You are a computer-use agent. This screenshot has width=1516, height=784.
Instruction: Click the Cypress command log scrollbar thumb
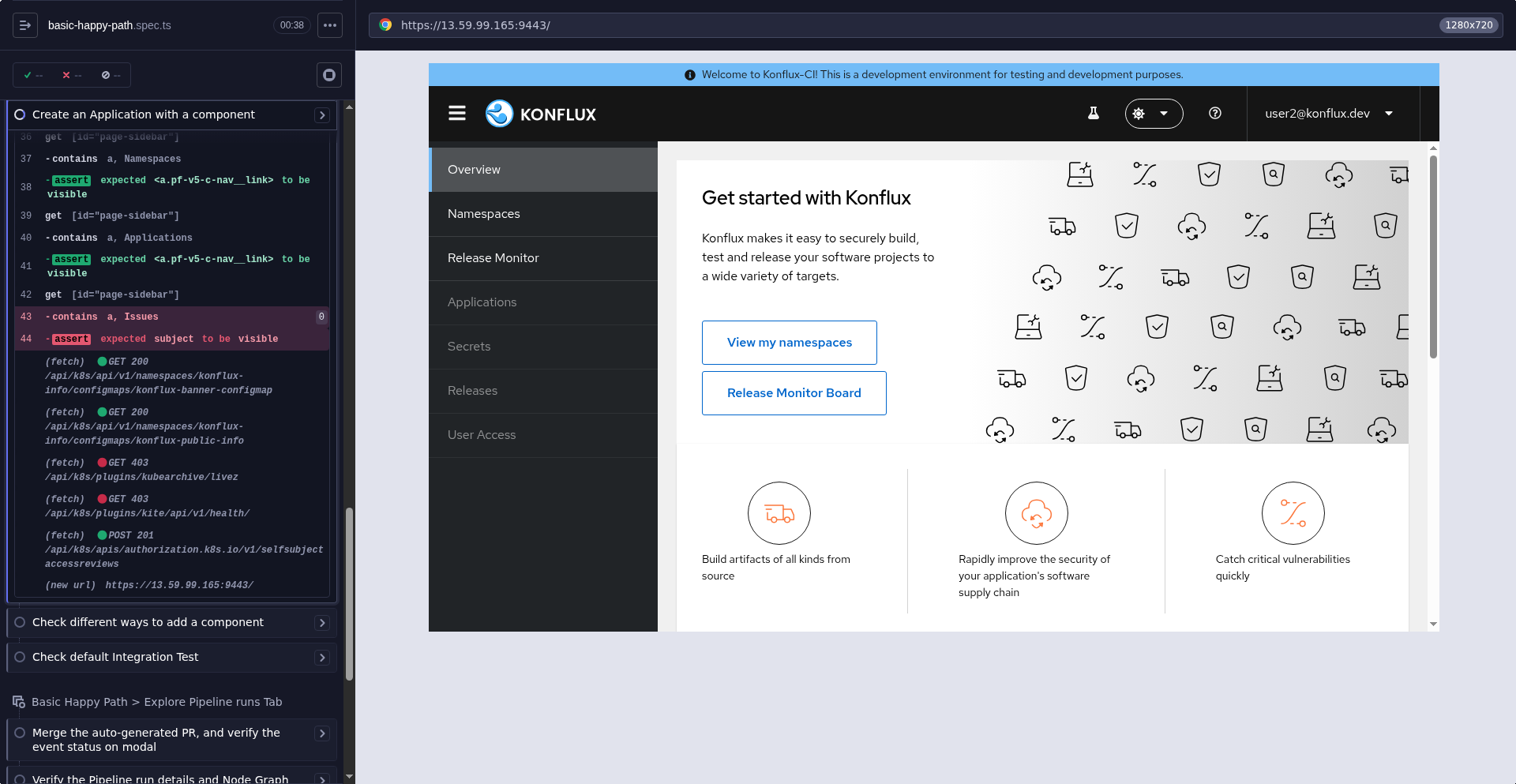click(x=349, y=594)
